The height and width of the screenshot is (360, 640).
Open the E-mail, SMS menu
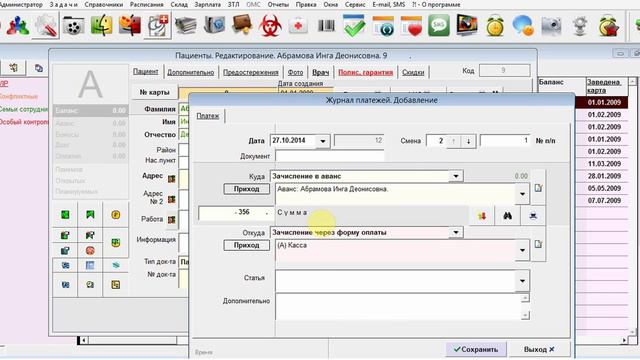(x=389, y=4)
